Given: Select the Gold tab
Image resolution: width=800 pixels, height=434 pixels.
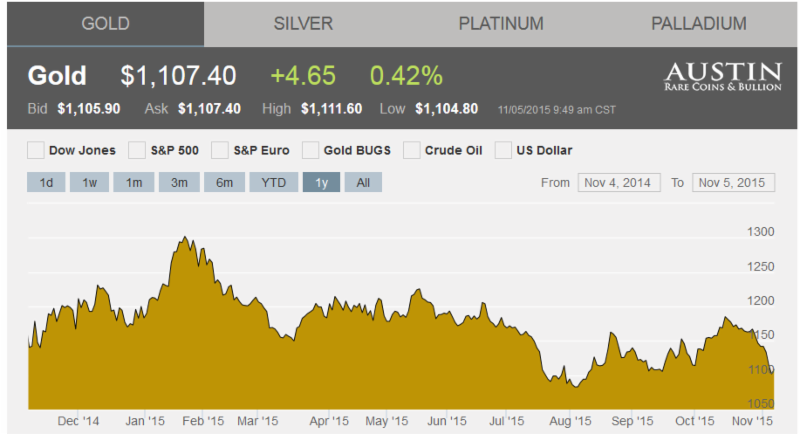Looking at the screenshot, I should pos(105,23).
